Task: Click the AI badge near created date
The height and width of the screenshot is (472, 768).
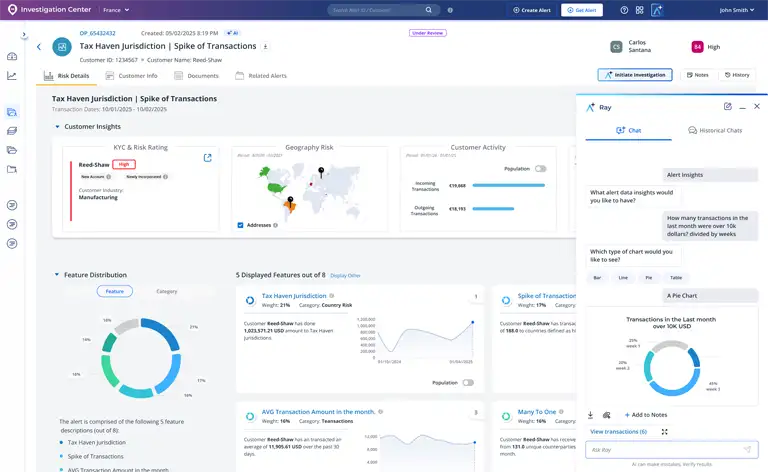Action: [232, 33]
